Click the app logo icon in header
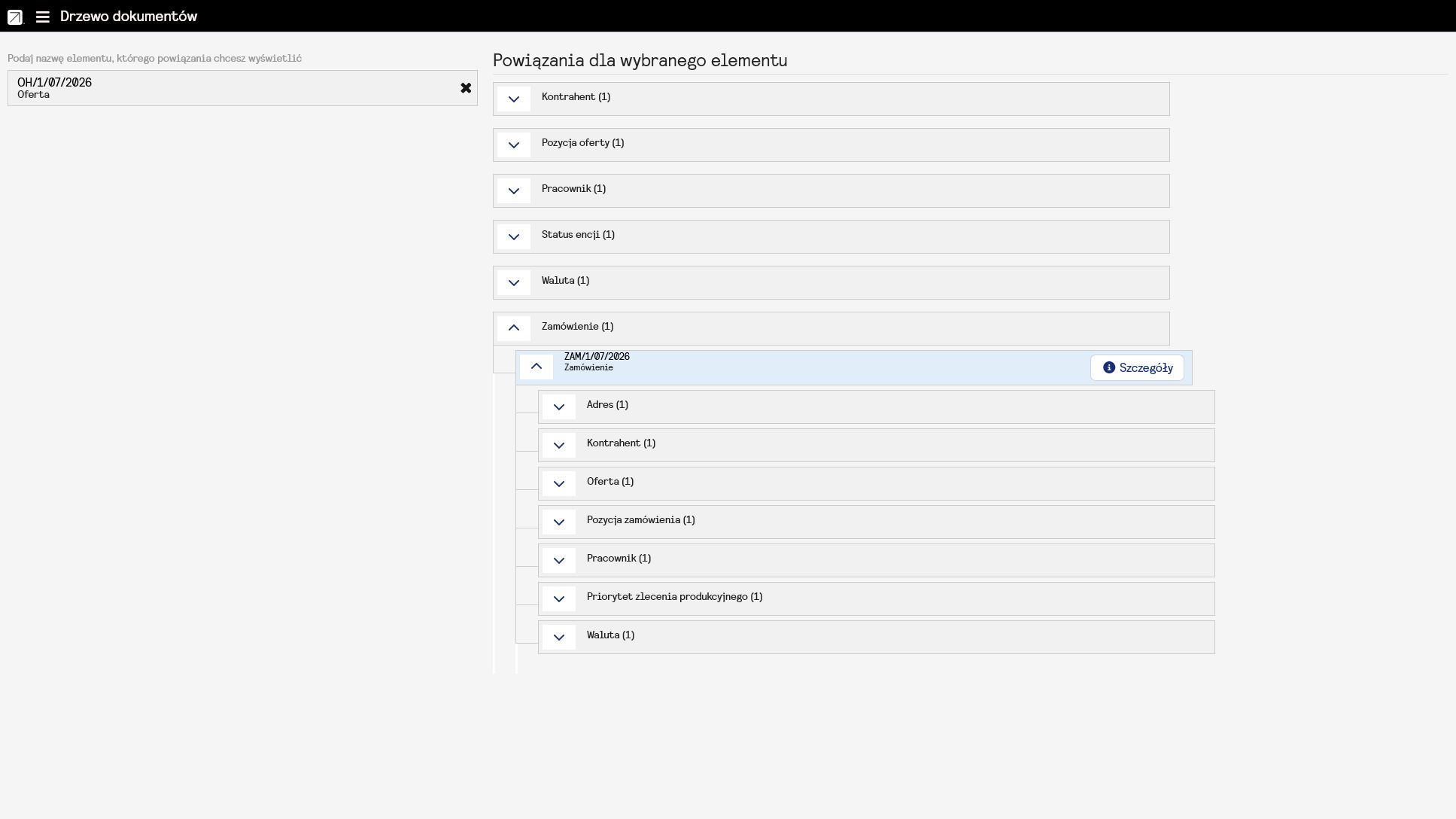The height and width of the screenshot is (819, 1456). coord(15,17)
